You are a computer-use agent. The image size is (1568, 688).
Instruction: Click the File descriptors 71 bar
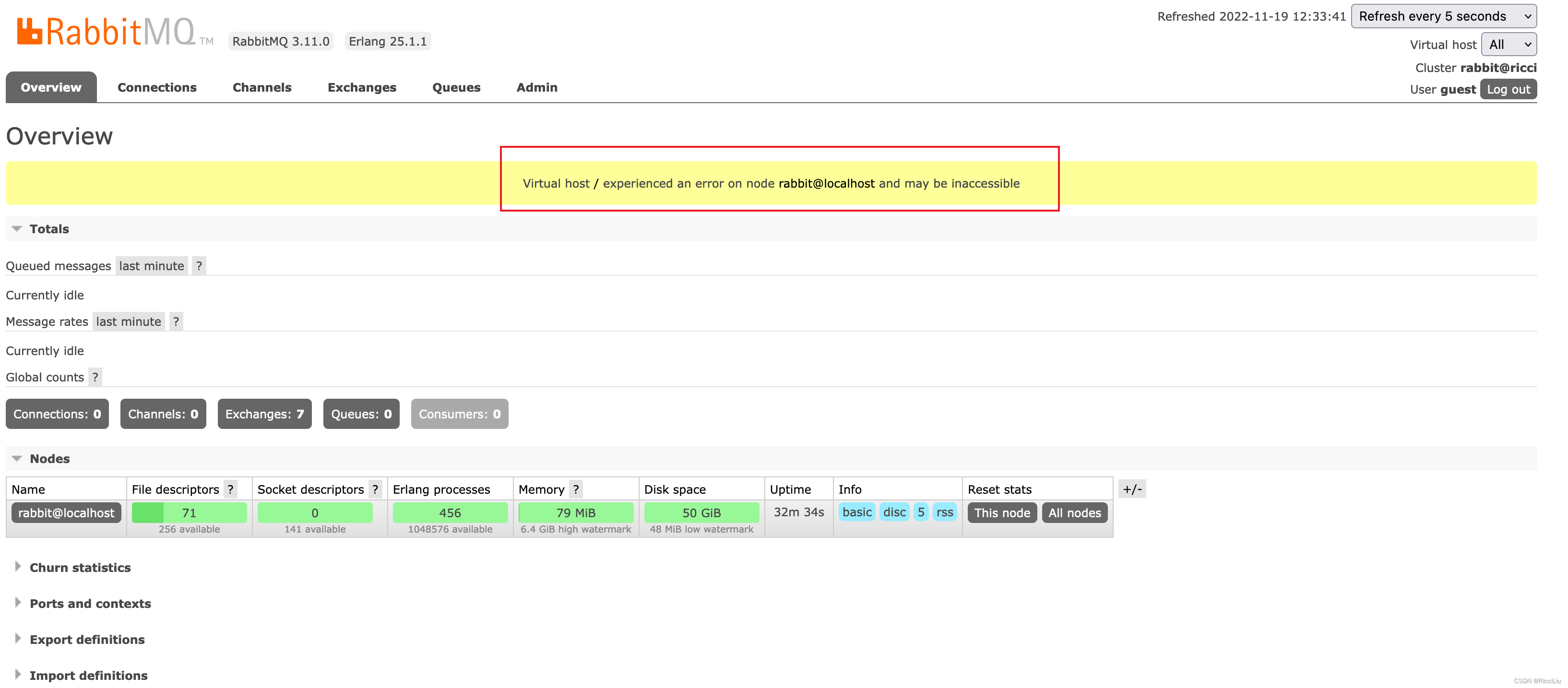click(190, 513)
